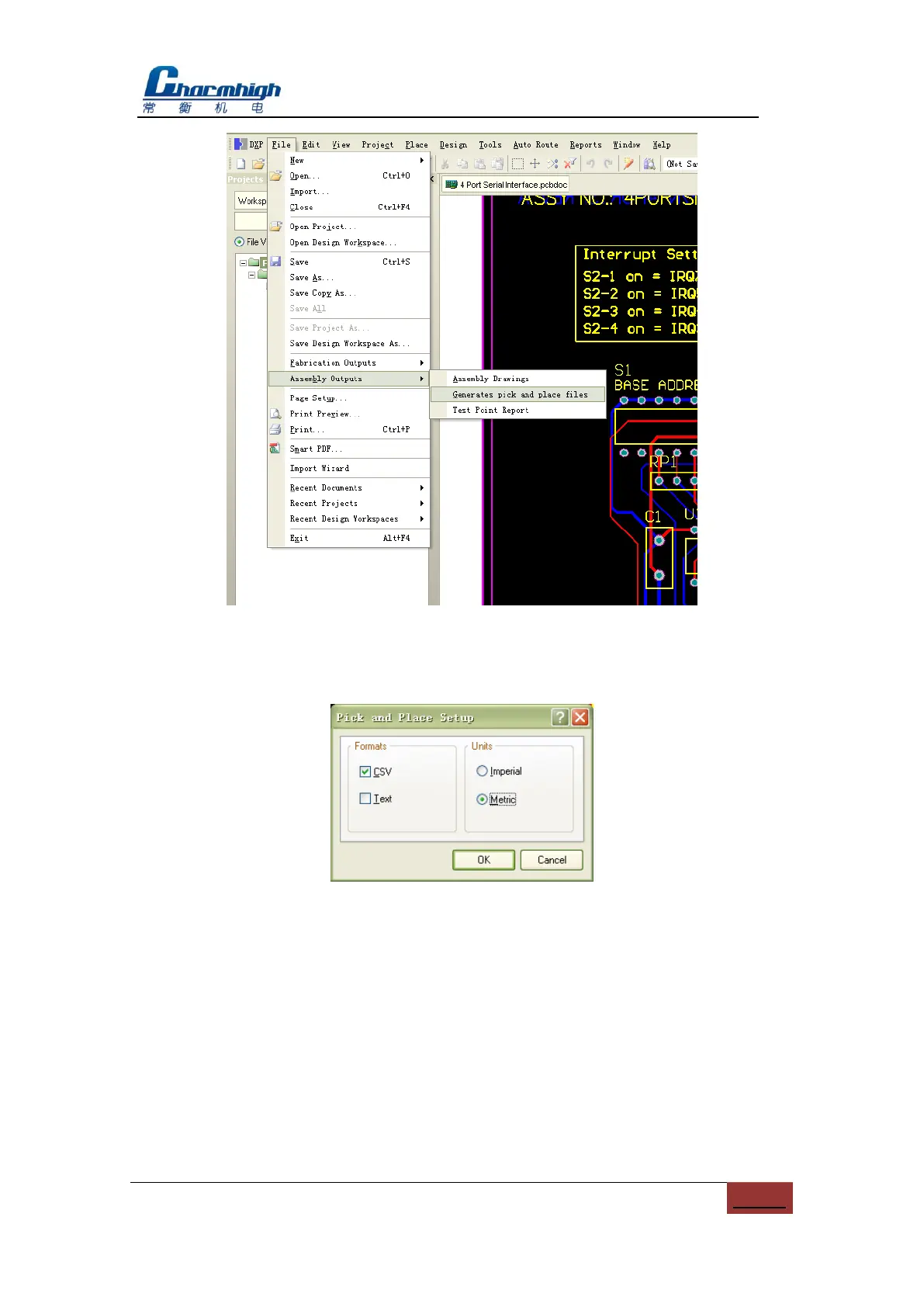Image resolution: width=924 pixels, height=1307 pixels.
Task: Open the Window menu
Action: point(627,145)
